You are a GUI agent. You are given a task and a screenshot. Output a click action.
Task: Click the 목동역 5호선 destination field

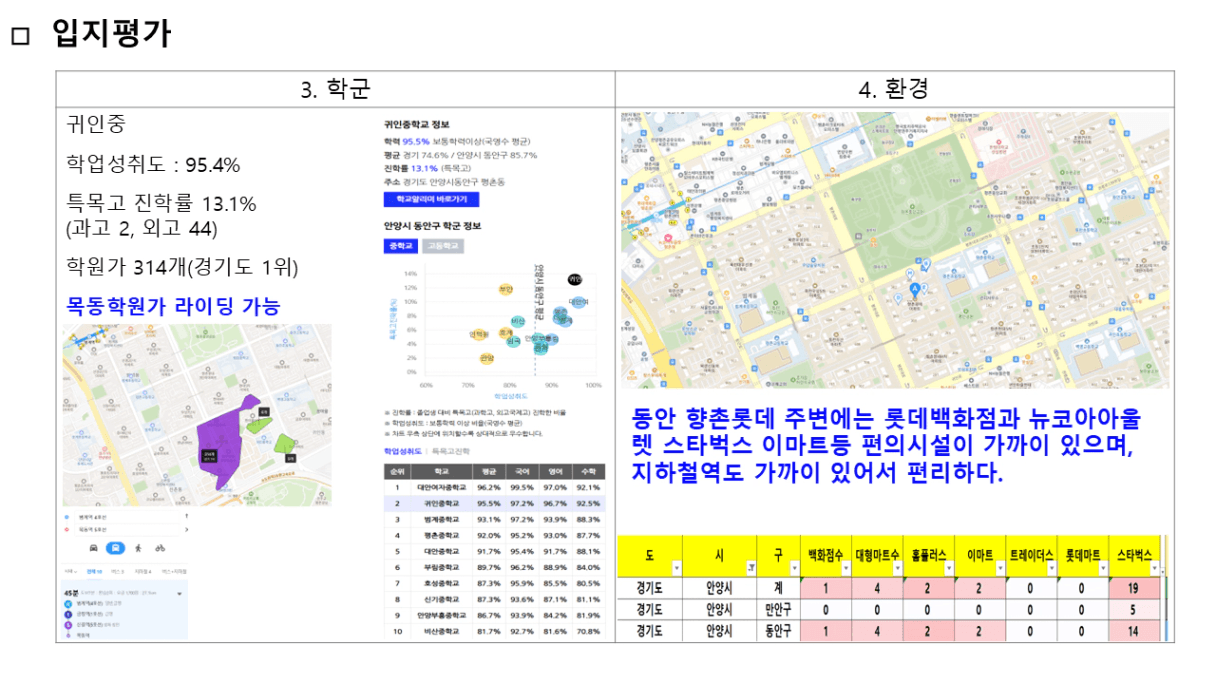[127, 530]
